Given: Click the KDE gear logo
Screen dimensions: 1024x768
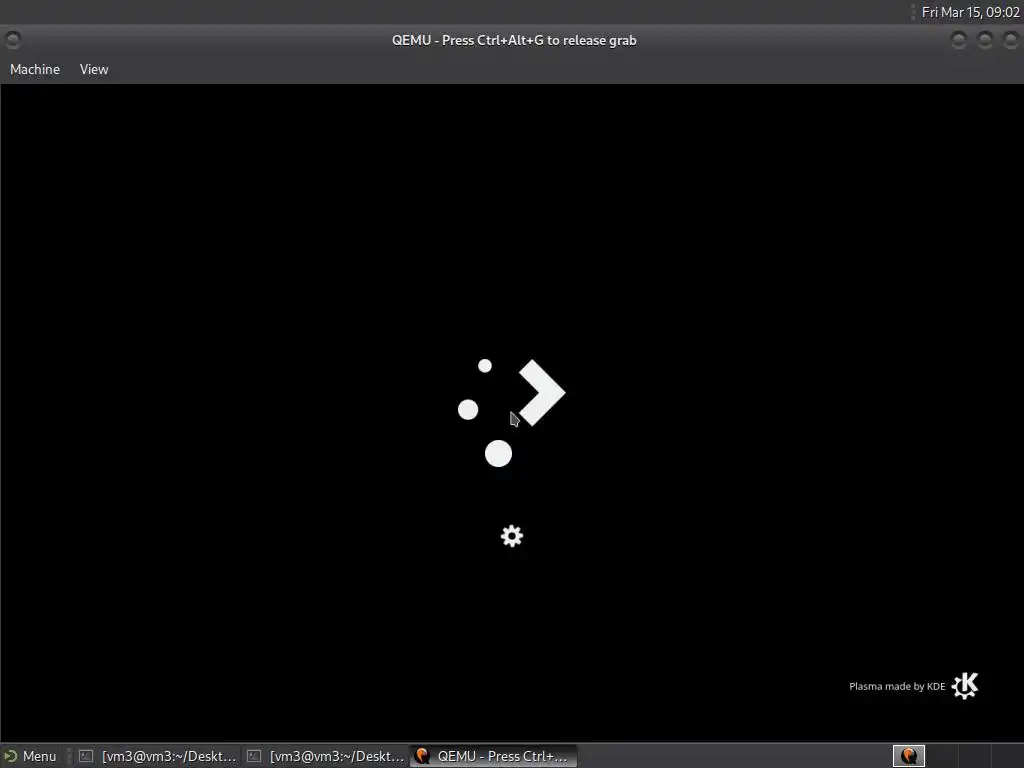Looking at the screenshot, I should coord(965,686).
